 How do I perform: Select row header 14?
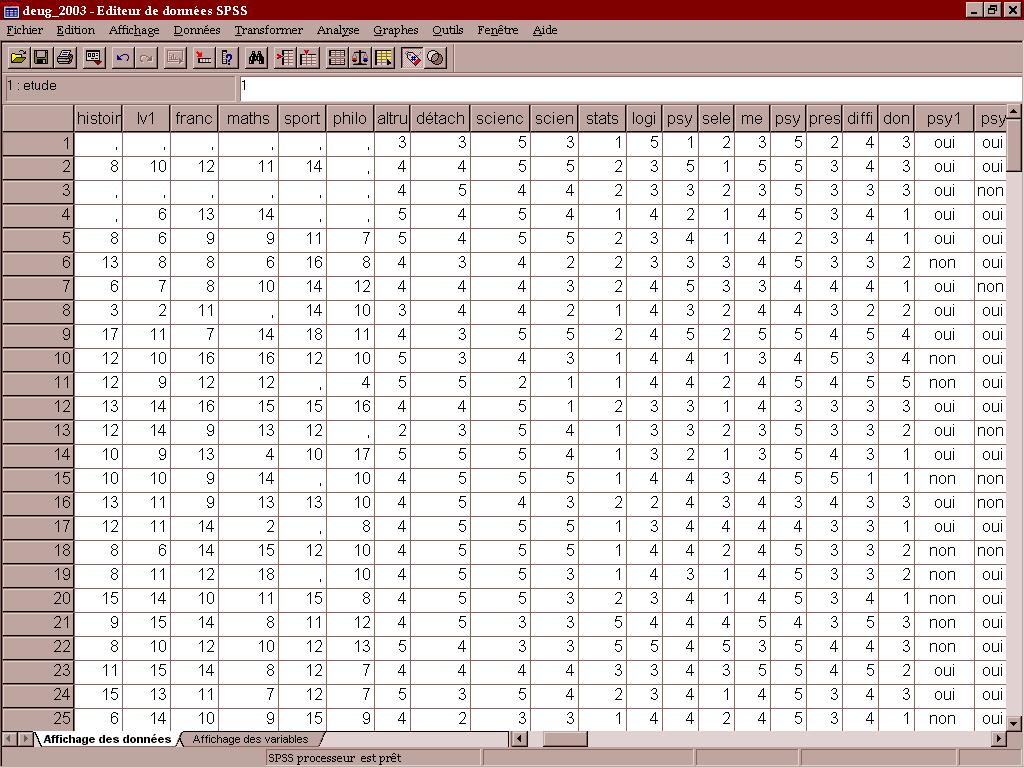(38, 455)
